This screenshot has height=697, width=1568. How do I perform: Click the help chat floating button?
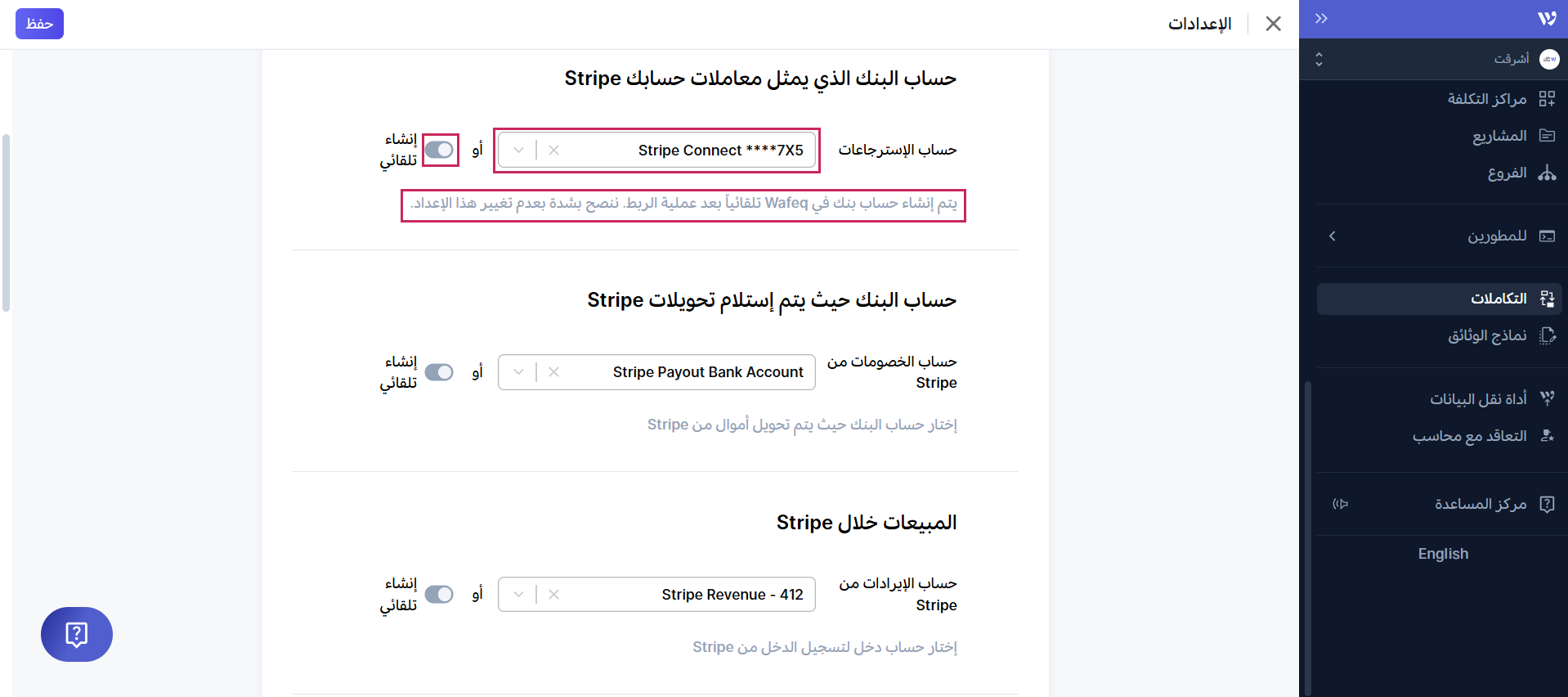(77, 634)
